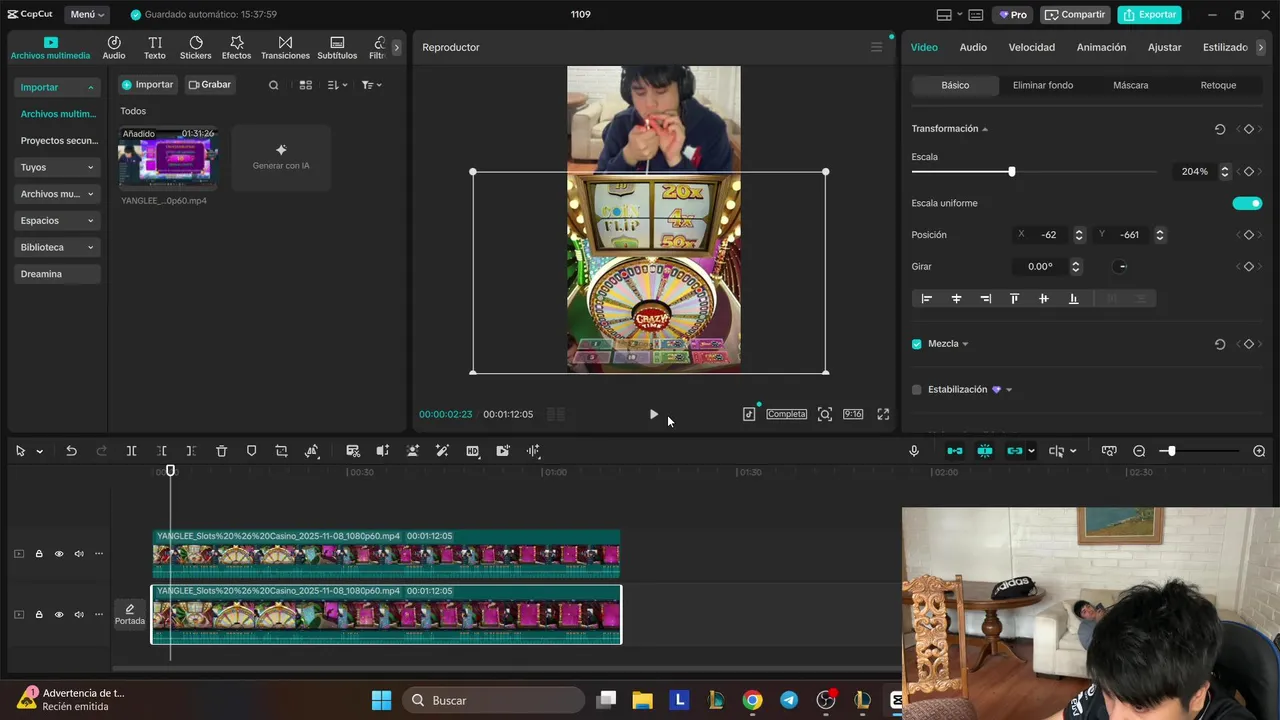Viewport: 1280px width, 720px height.
Task: Click the Split clip tool in the timeline toolbar
Action: coord(131,451)
